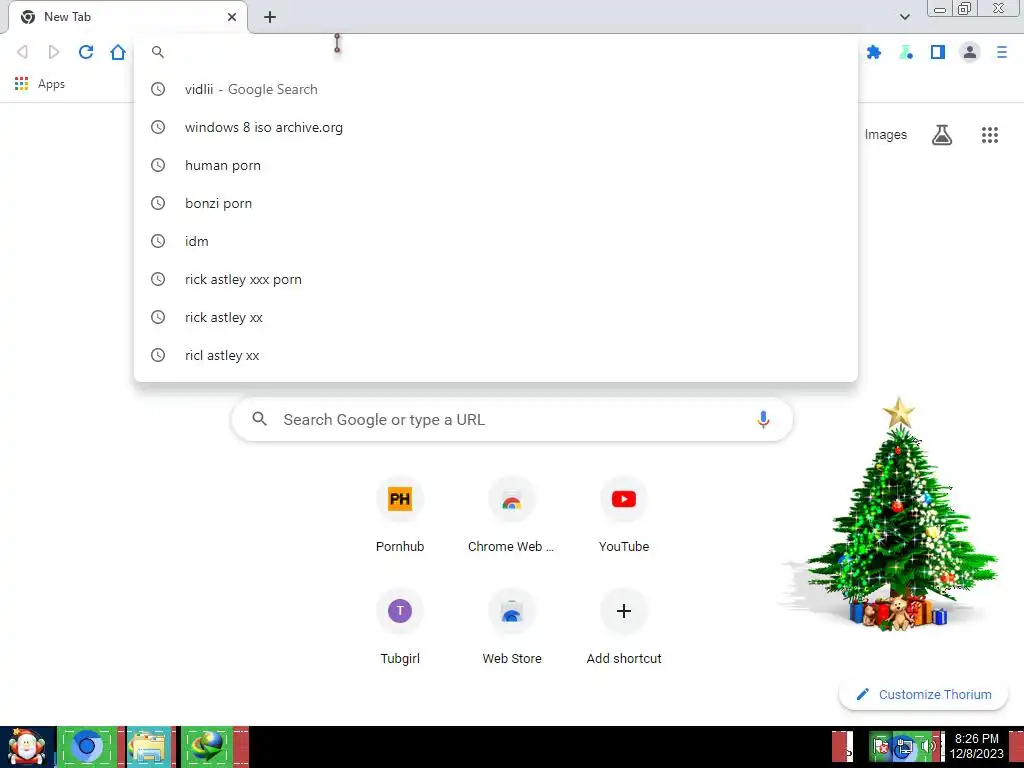1024x768 pixels.
Task: Open the Chrome Web Store shortcut
Action: 511,516
